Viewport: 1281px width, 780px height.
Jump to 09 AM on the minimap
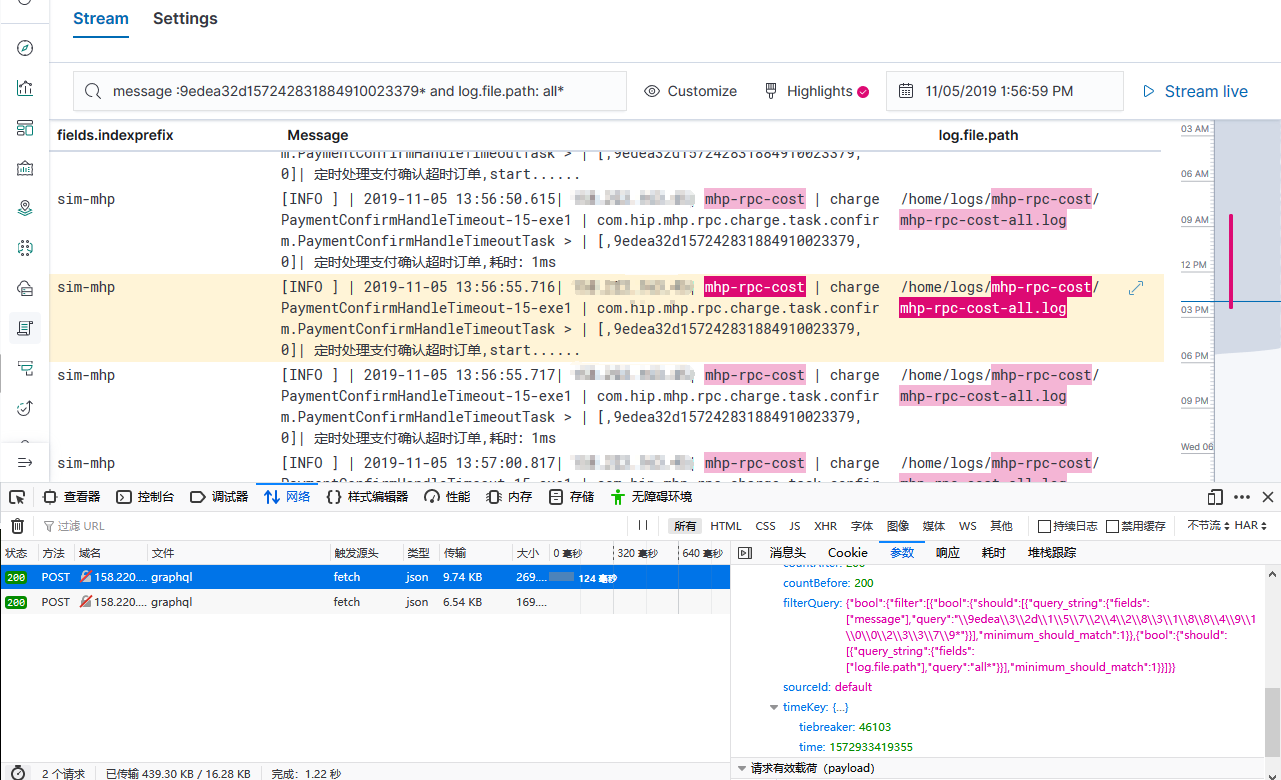point(1195,219)
